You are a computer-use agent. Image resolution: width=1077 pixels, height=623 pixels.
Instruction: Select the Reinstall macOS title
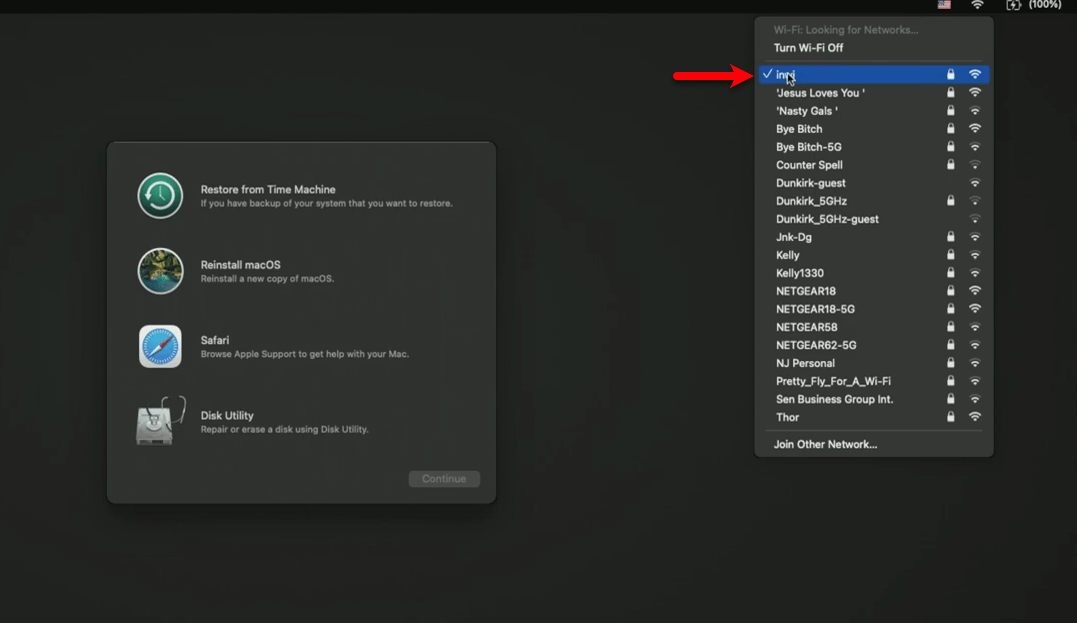point(240,264)
